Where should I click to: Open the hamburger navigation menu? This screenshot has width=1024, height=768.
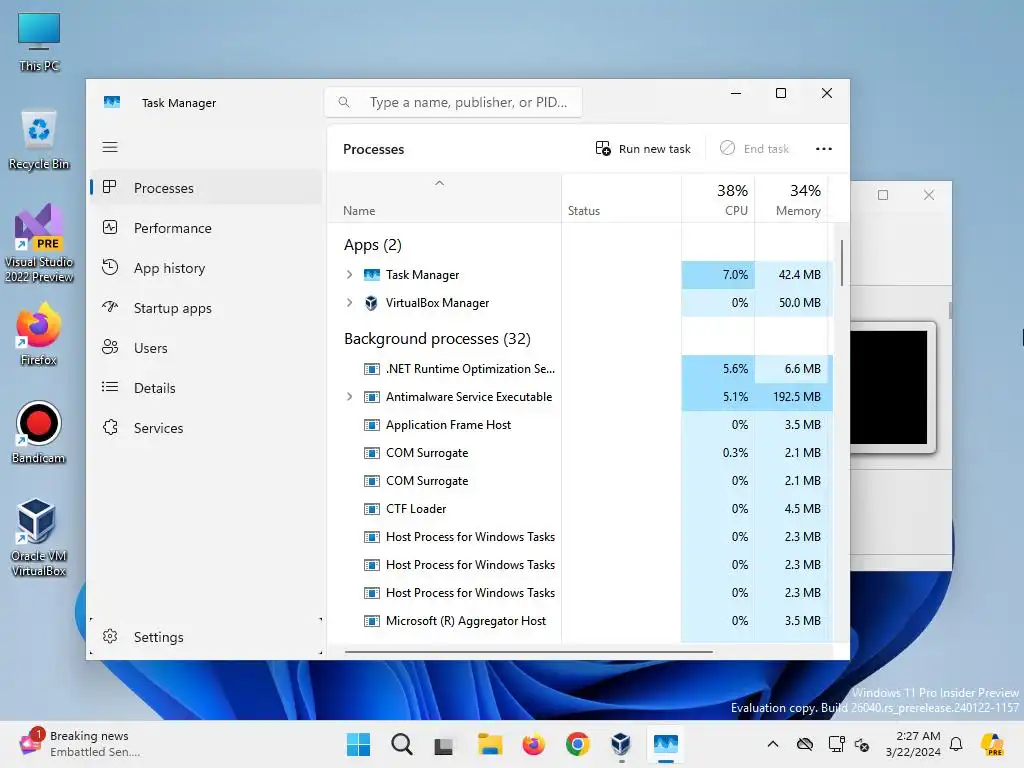(x=110, y=147)
